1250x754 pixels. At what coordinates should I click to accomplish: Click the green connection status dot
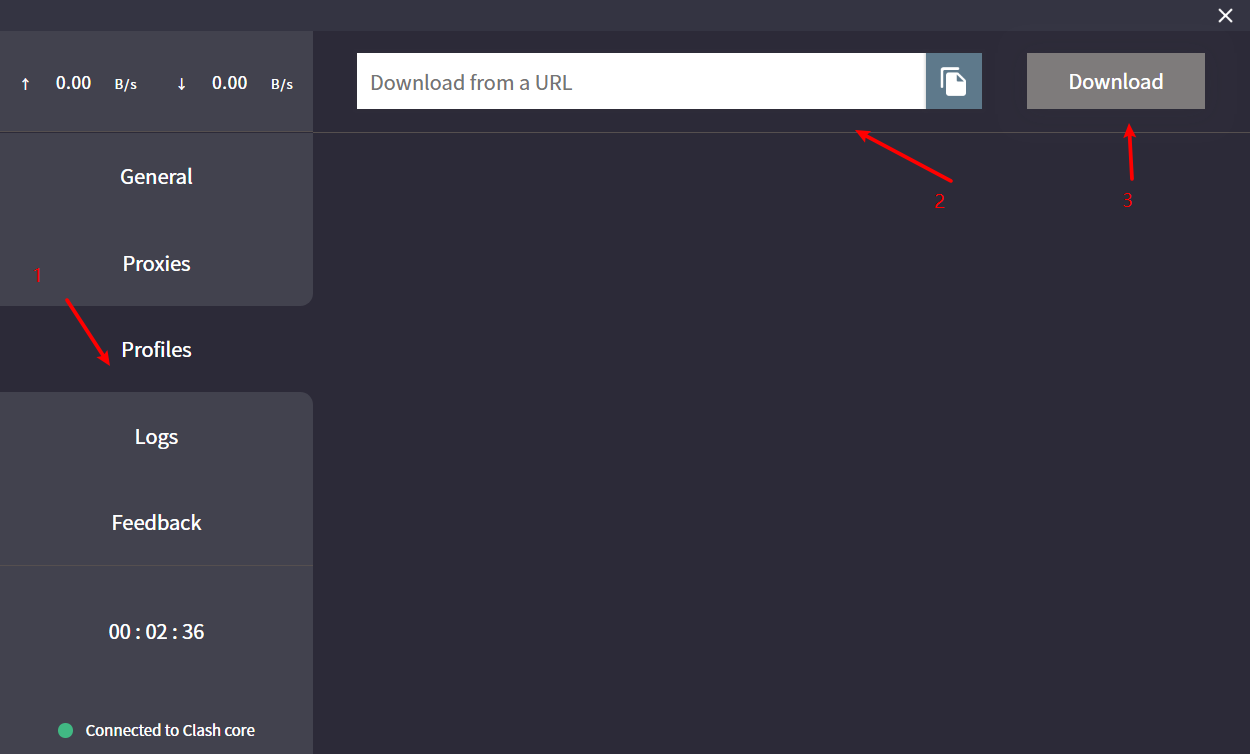point(66,731)
